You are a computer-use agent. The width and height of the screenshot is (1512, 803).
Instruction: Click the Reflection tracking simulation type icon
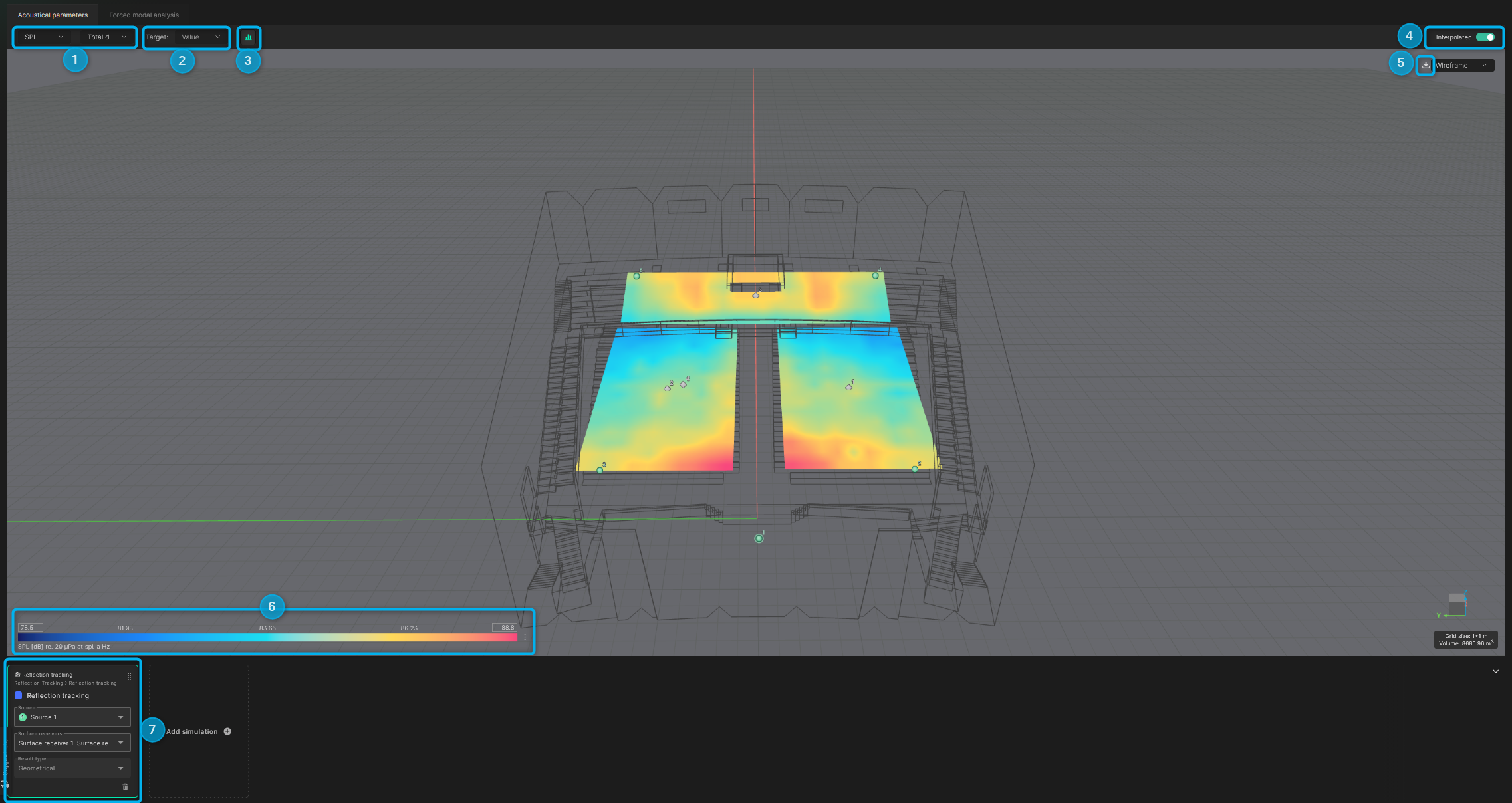point(18,674)
